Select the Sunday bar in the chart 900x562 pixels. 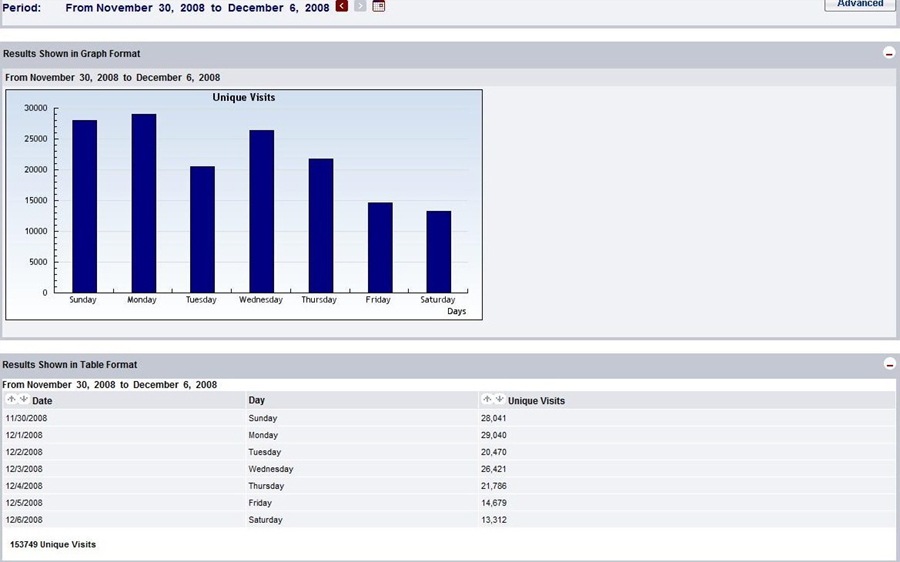pyautogui.click(x=84, y=206)
